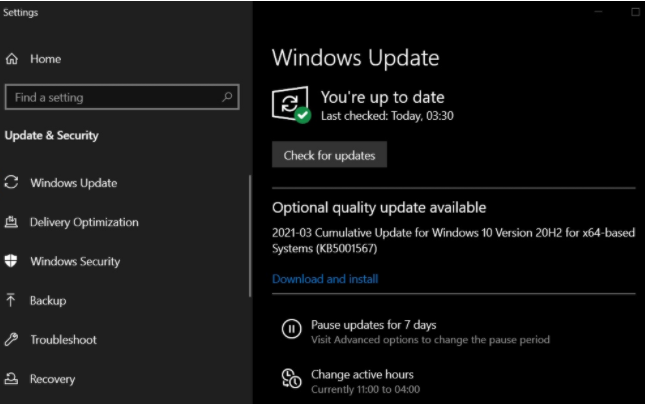Click the pause circle icon
Screen dimensions: 645x404
[291, 329]
